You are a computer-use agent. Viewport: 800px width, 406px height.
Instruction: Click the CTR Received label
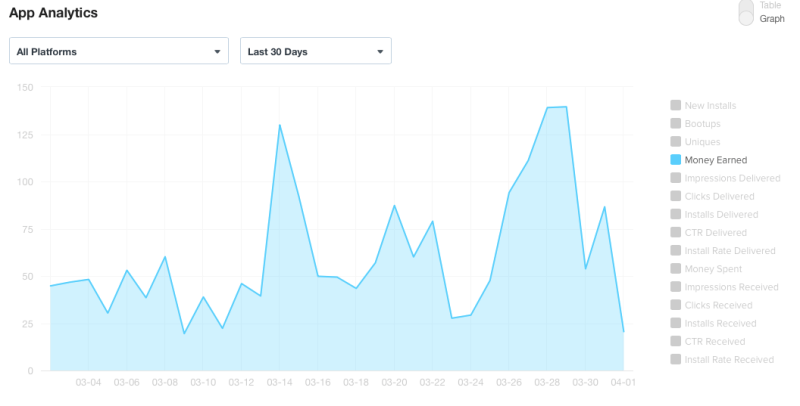[714, 341]
